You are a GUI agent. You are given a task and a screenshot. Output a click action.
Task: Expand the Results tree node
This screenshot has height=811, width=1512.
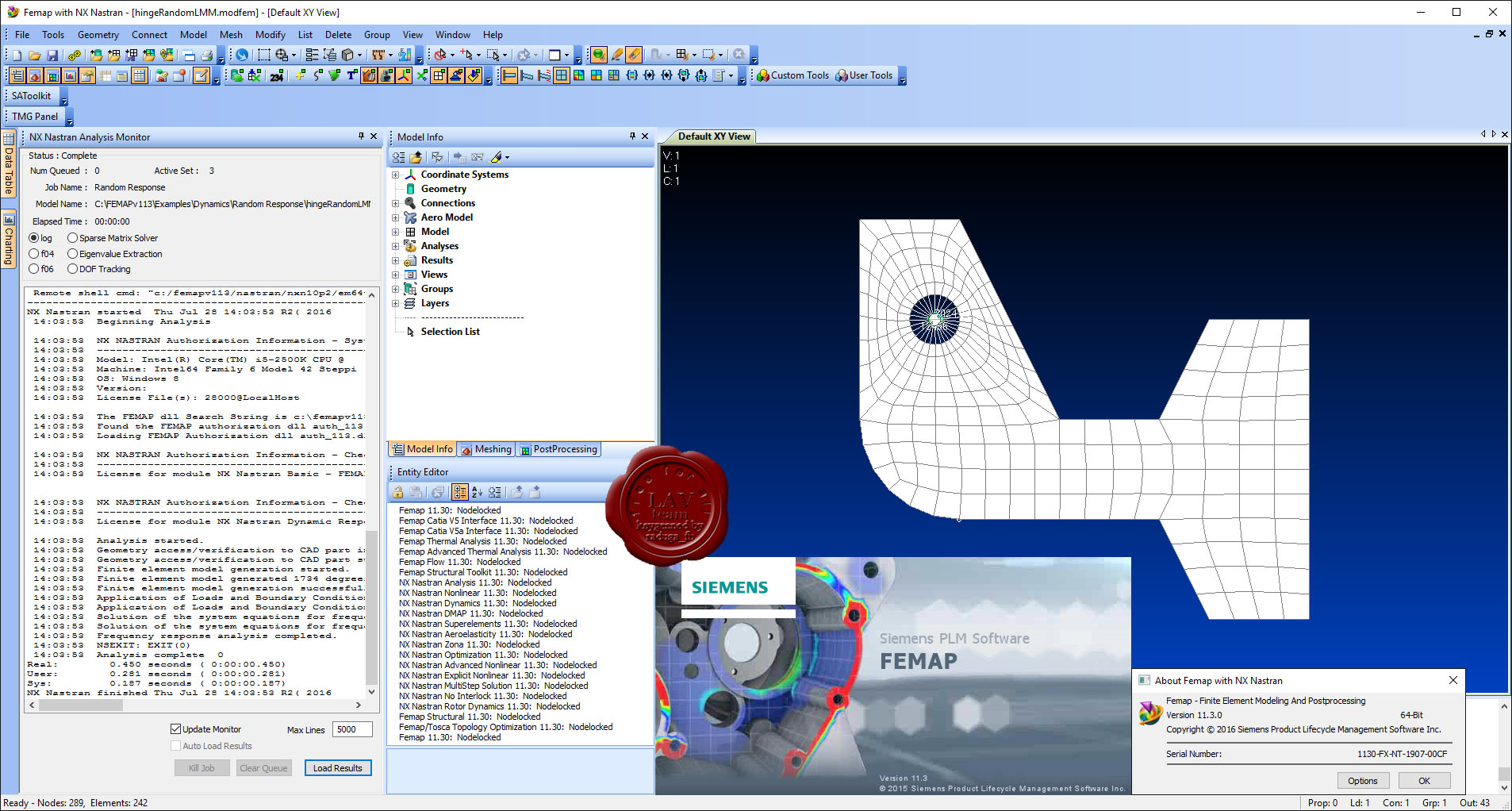tap(395, 260)
